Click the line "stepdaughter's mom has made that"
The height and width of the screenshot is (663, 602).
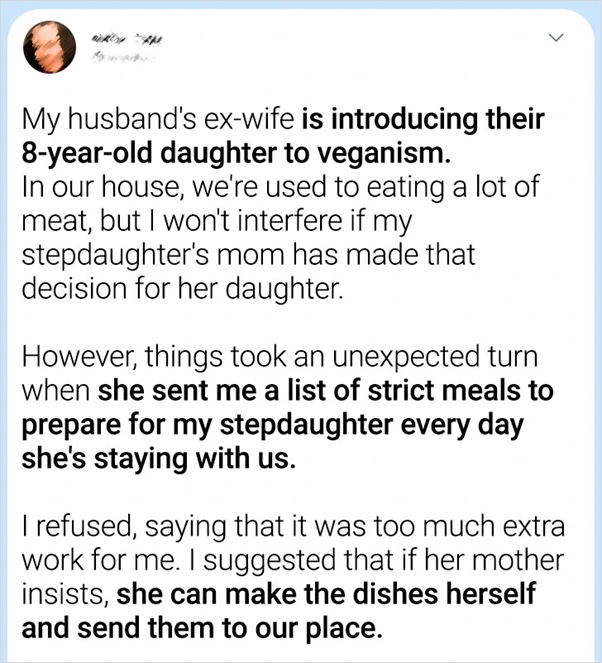tap(248, 254)
